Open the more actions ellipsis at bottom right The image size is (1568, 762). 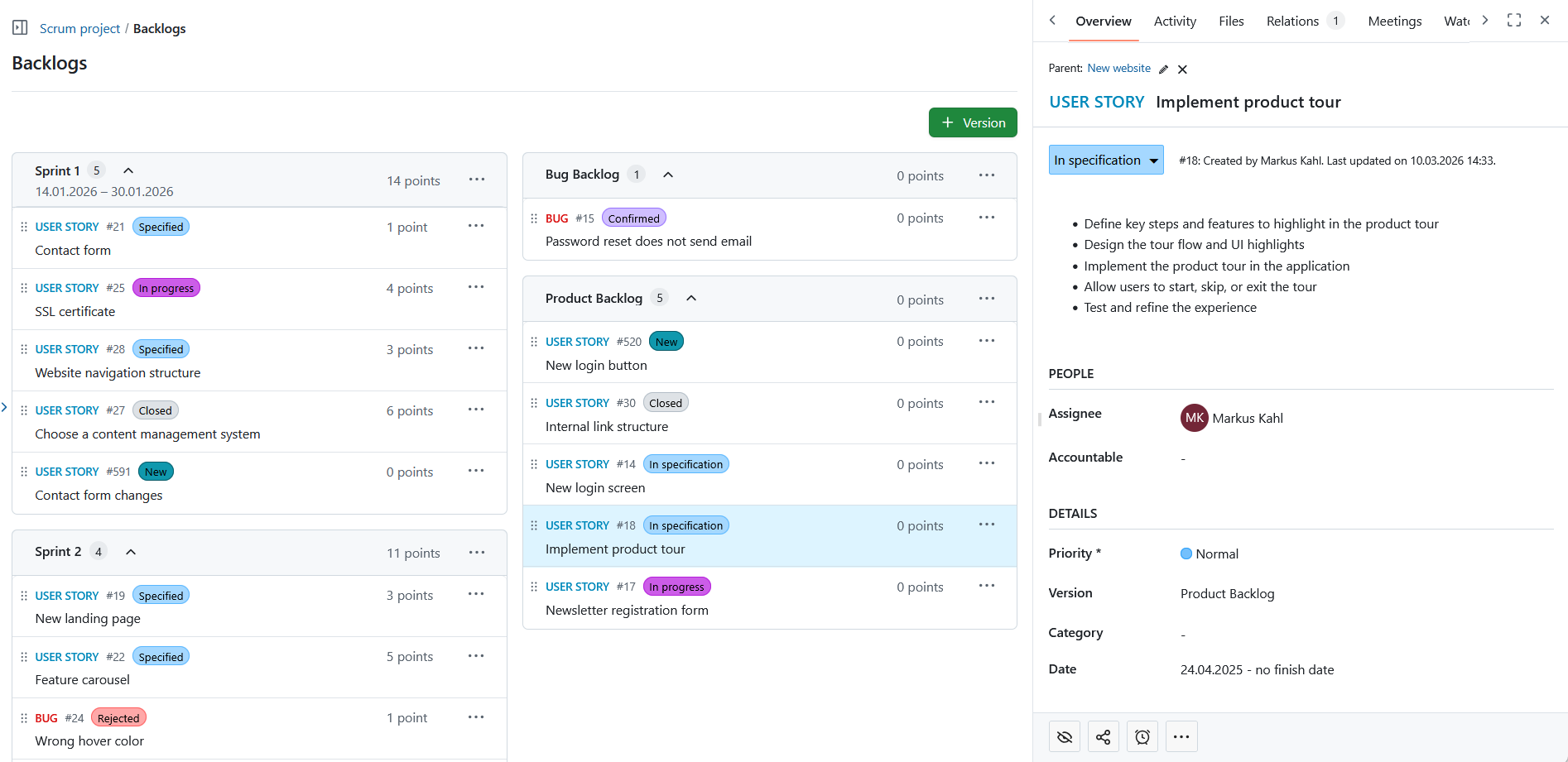click(1181, 736)
